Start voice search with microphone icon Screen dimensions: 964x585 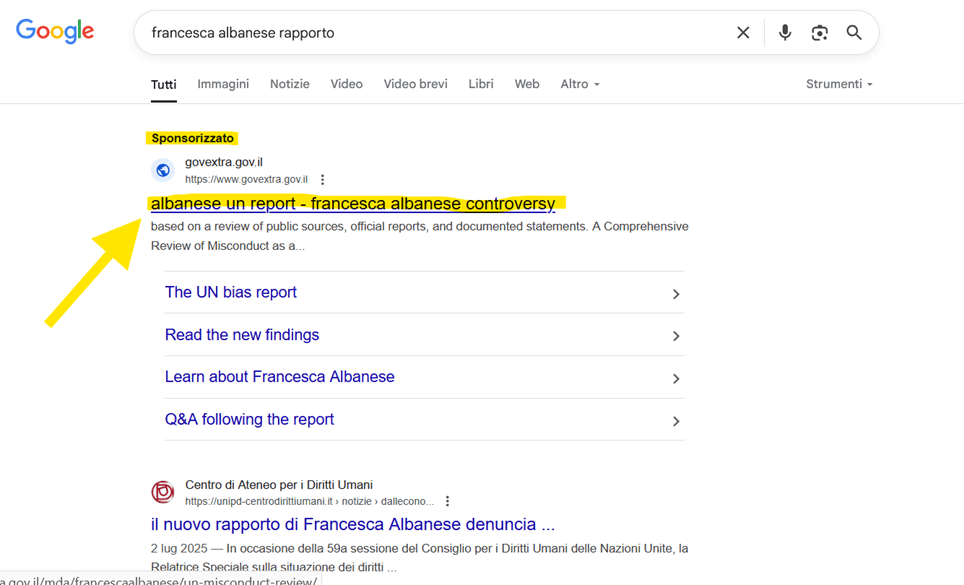click(x=785, y=33)
